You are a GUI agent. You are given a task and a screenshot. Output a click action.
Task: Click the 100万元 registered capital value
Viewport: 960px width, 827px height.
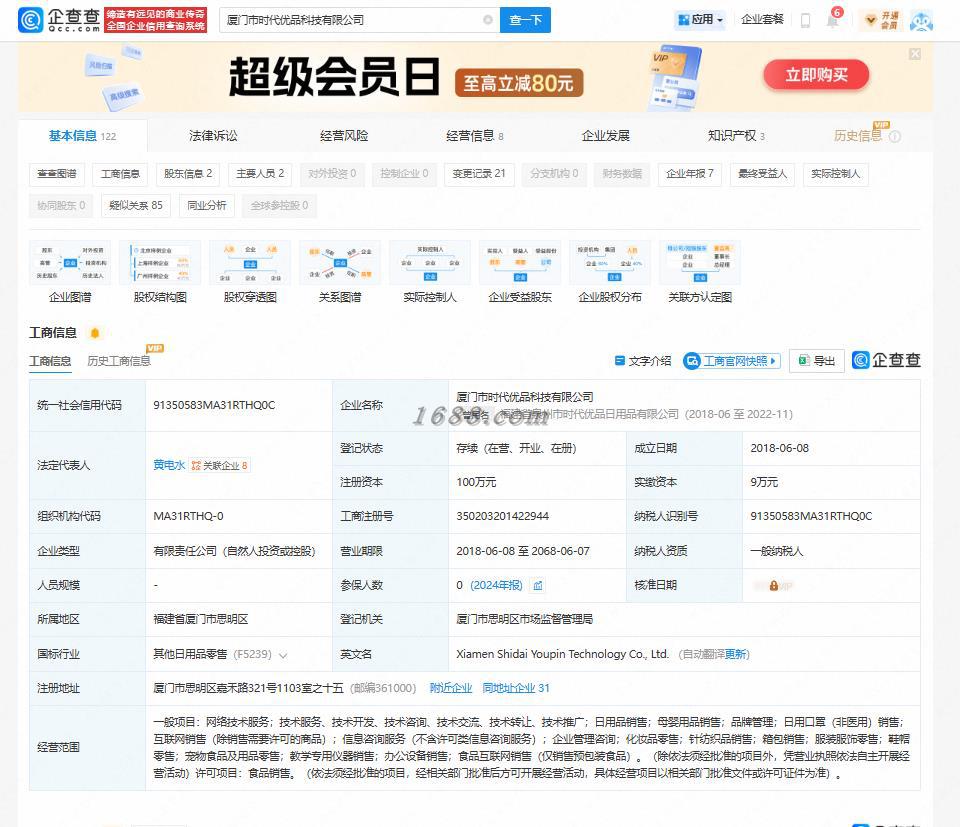(x=476, y=482)
